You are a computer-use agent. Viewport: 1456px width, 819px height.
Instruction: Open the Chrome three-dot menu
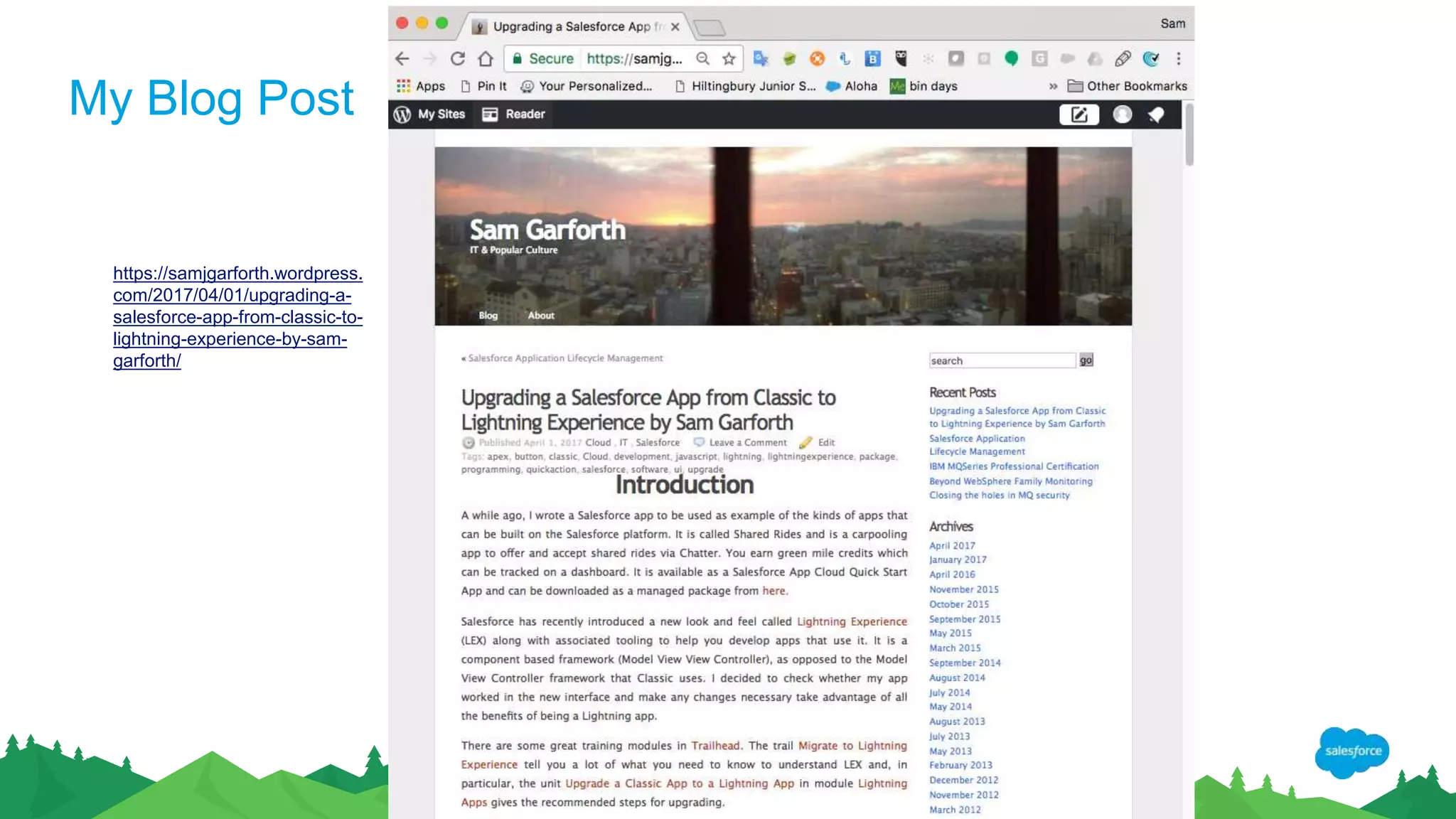(x=1178, y=59)
